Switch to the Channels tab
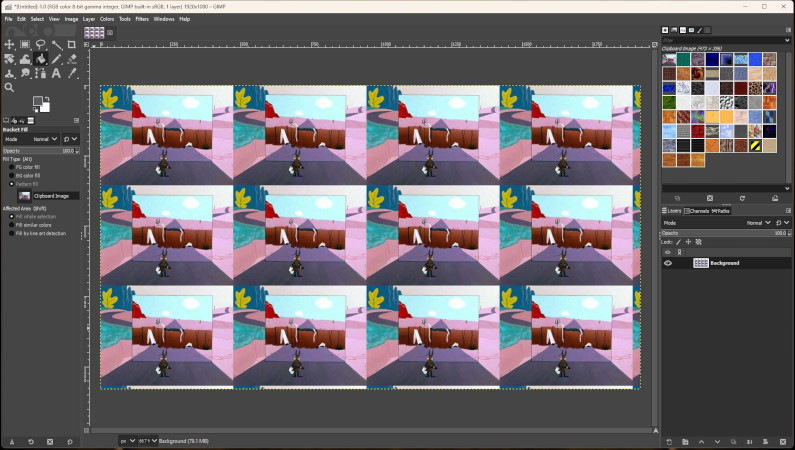The image size is (795, 450). pyautogui.click(x=698, y=211)
